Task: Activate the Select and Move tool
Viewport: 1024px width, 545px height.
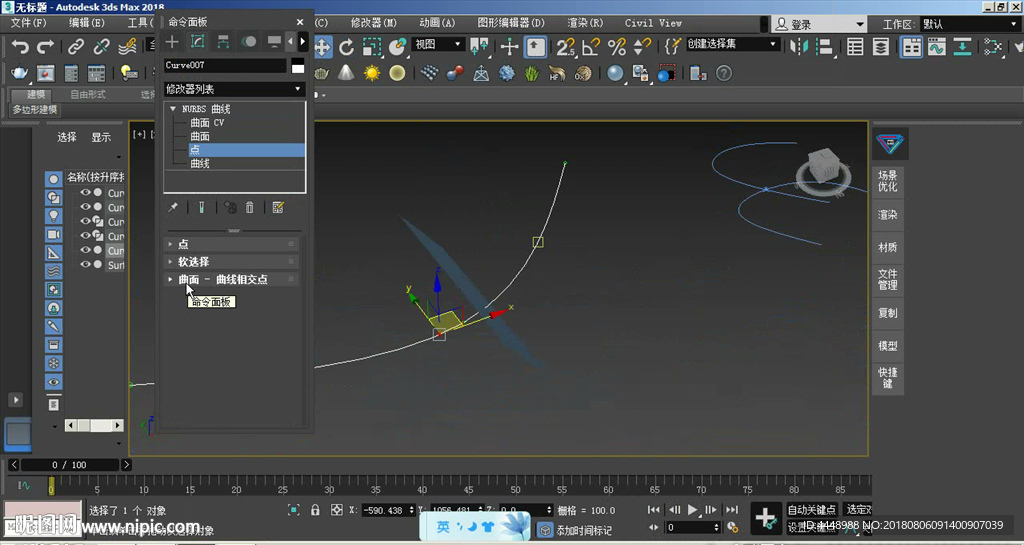Action: pyautogui.click(x=323, y=47)
